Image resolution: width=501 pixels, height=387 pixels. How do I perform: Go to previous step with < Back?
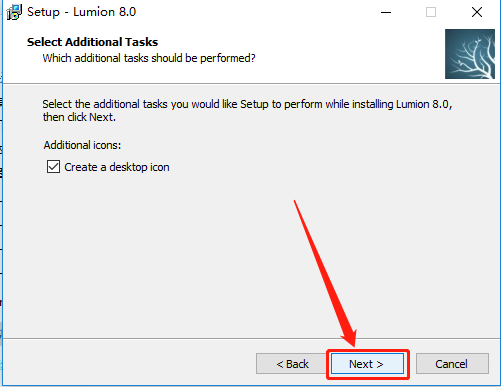(292, 364)
